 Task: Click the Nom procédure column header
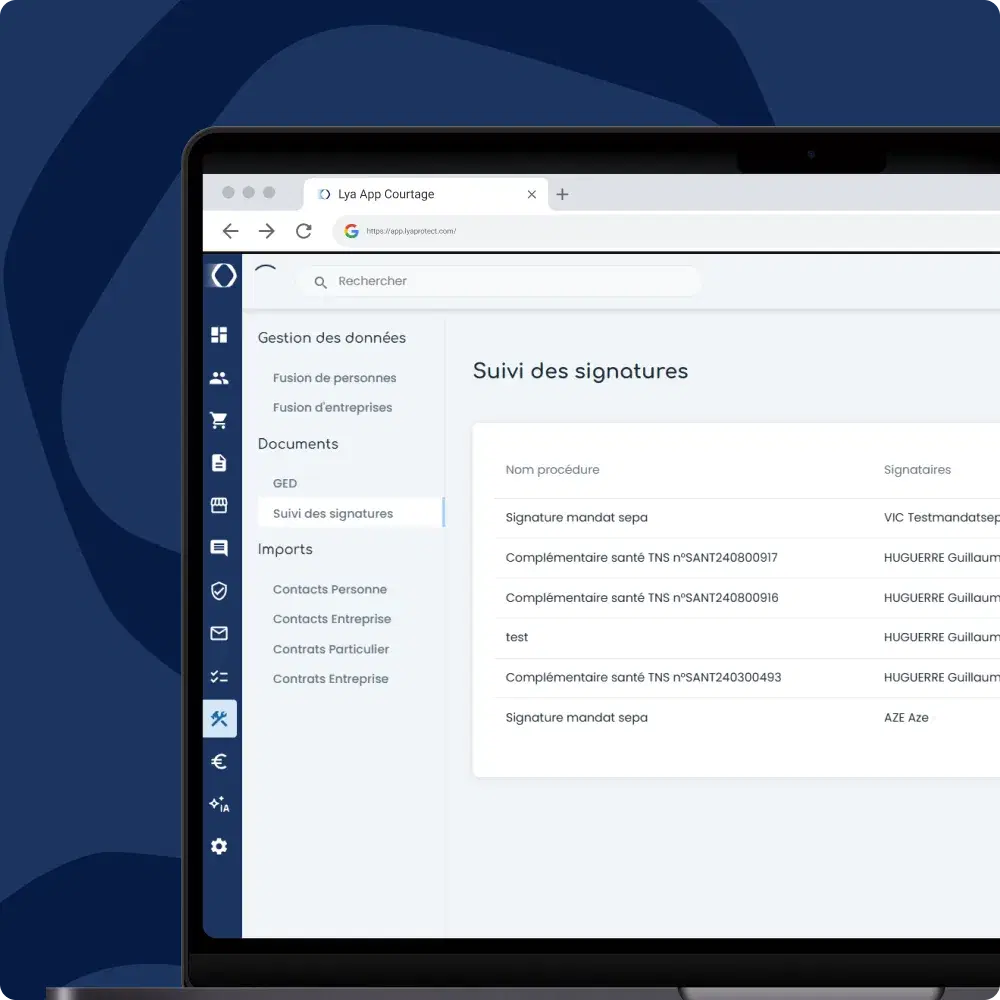(552, 470)
